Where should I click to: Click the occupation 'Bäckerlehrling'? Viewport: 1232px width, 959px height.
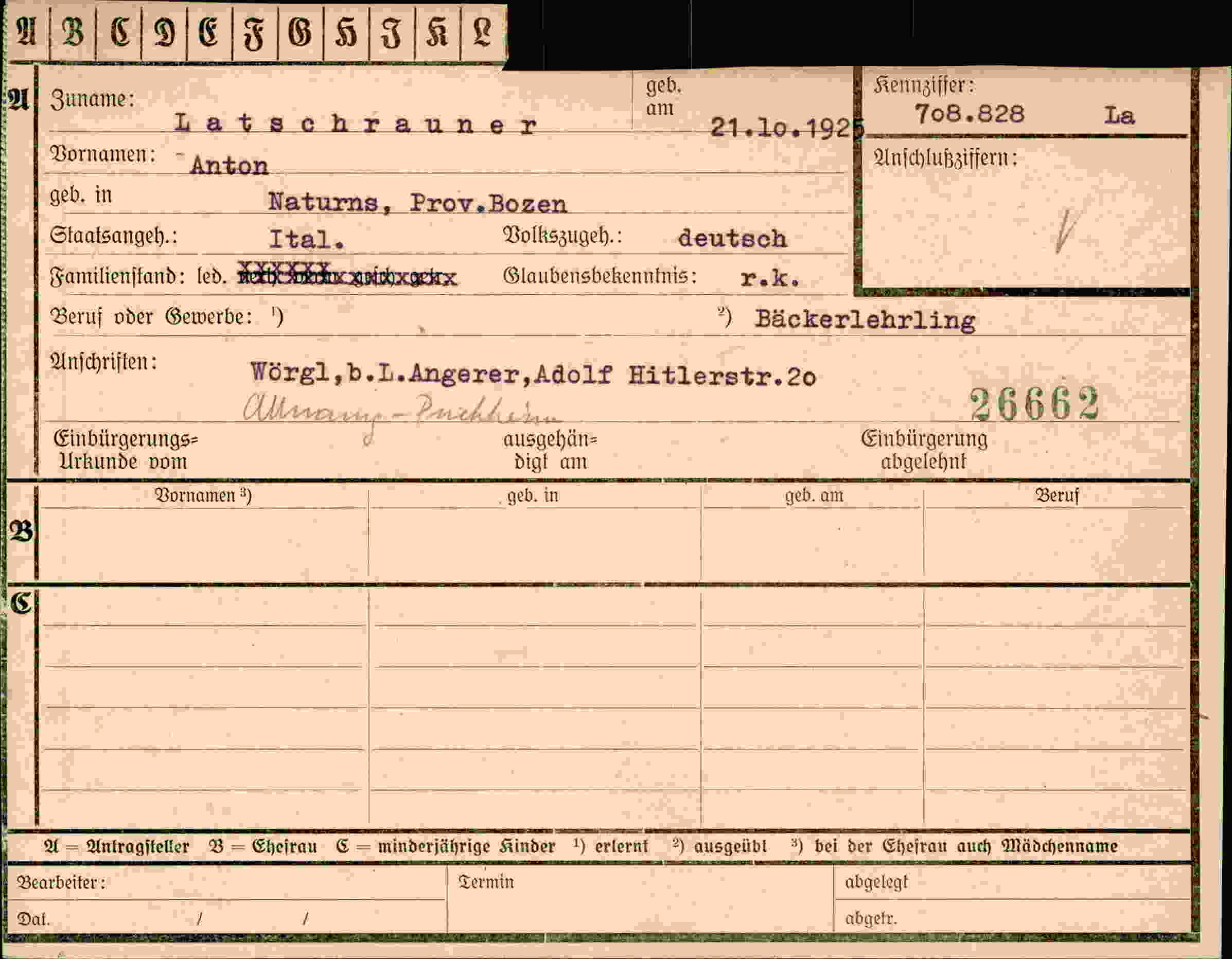point(865,321)
